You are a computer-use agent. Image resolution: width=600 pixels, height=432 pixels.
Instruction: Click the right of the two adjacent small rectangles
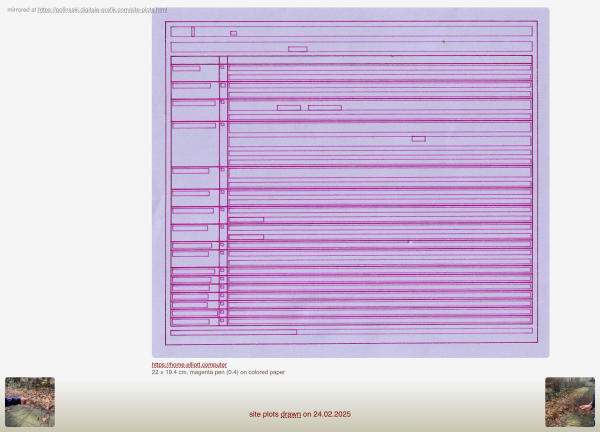(x=324, y=107)
